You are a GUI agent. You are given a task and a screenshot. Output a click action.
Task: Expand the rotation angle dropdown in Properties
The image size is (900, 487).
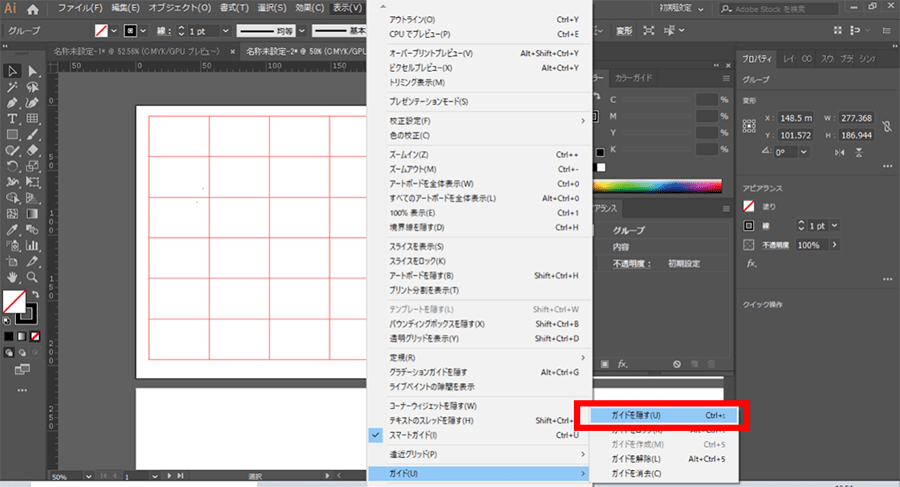(802, 151)
